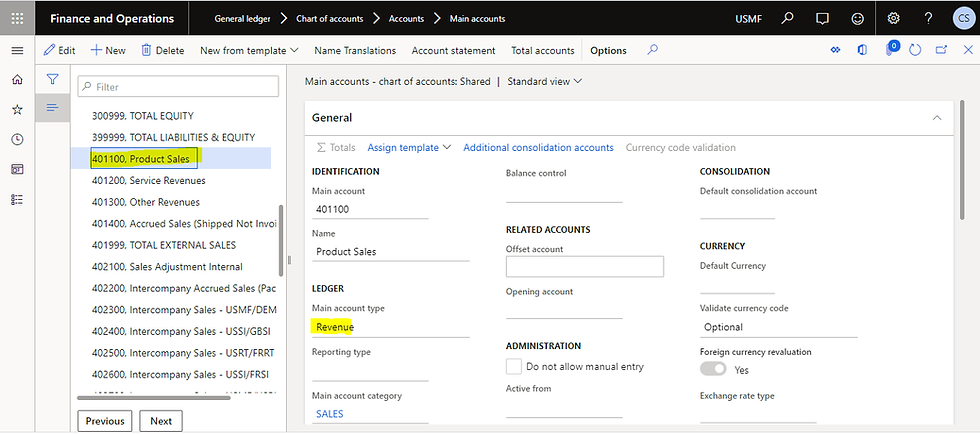
Task: Open the messages chat icon
Action: (822, 18)
